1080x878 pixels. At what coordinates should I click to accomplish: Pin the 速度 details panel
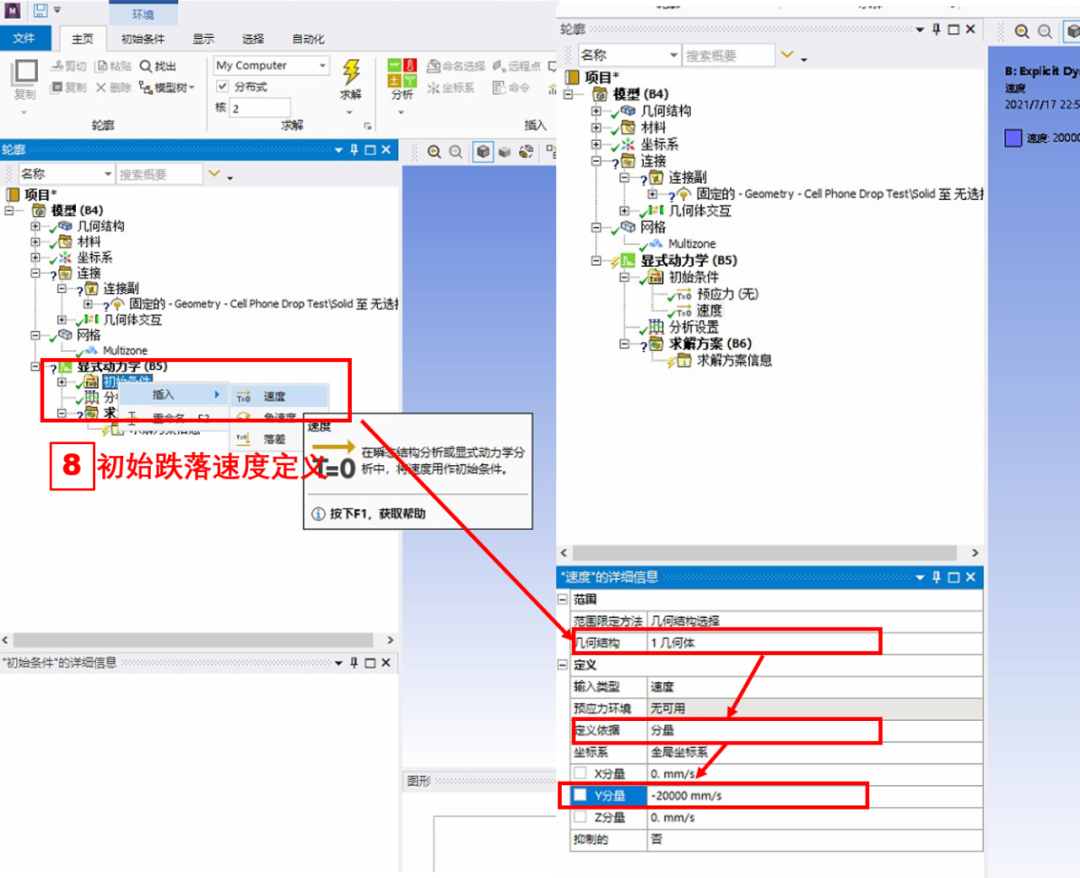click(x=937, y=577)
